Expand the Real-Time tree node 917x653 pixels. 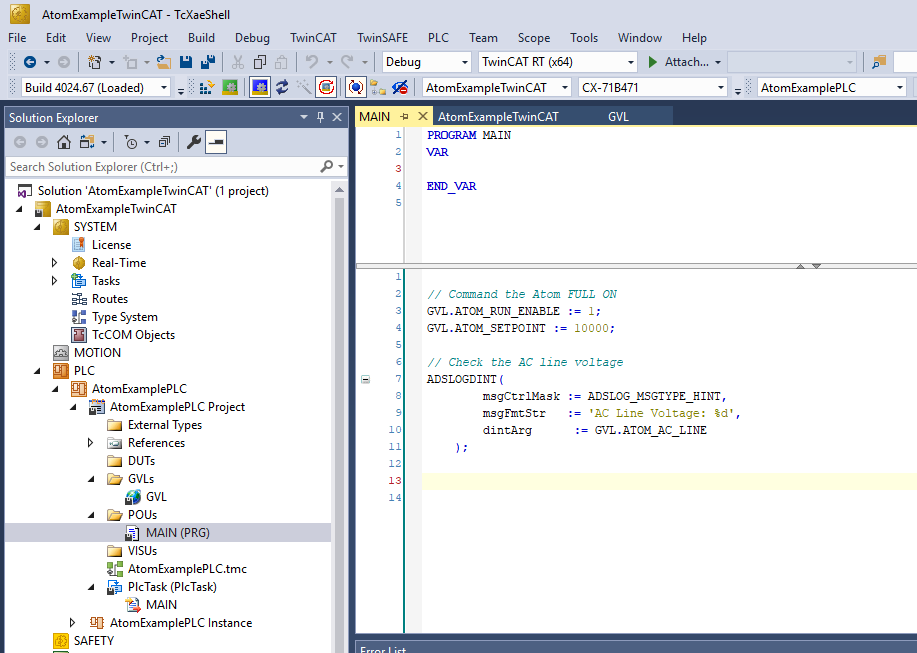(55, 263)
